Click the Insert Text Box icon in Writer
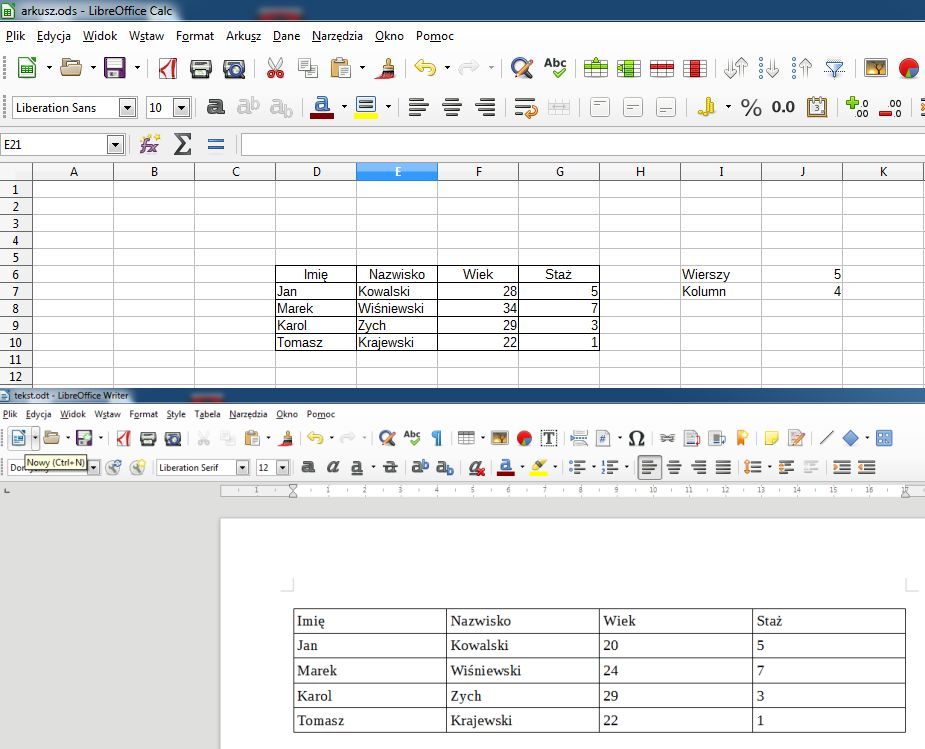 (549, 438)
